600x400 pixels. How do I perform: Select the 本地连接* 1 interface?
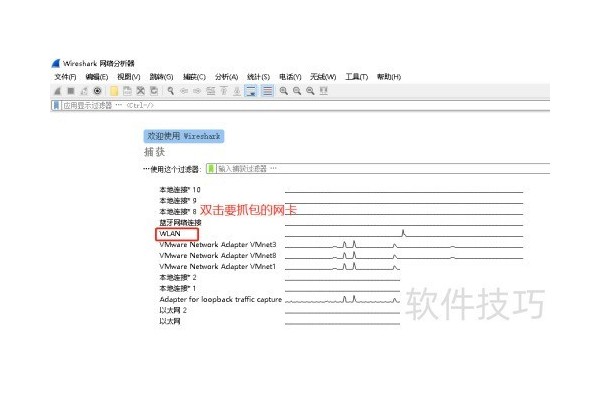pos(178,288)
